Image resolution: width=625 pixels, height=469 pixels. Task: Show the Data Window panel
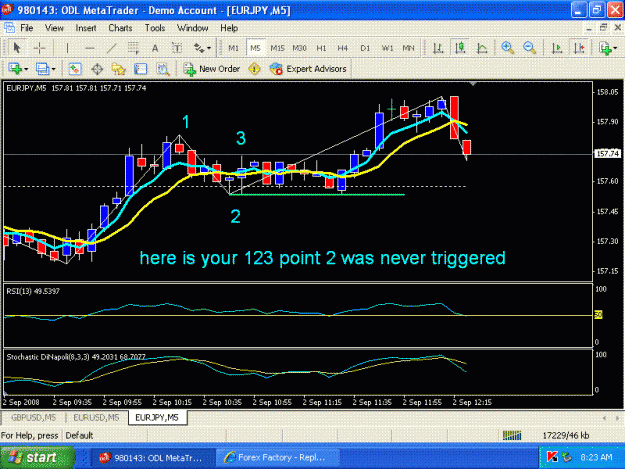[x=97, y=69]
